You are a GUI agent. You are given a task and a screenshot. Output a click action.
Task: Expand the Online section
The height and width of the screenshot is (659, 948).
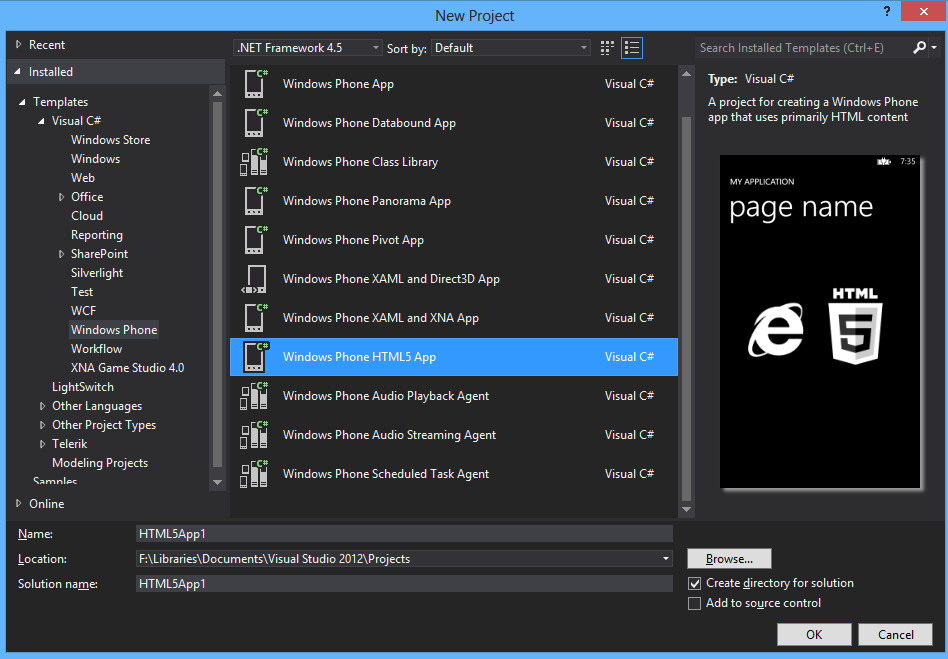tap(19, 504)
